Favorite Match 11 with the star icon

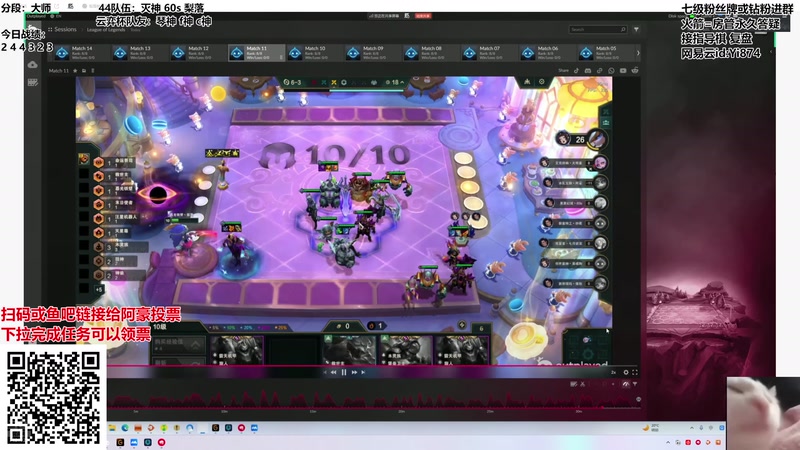[x=76, y=70]
